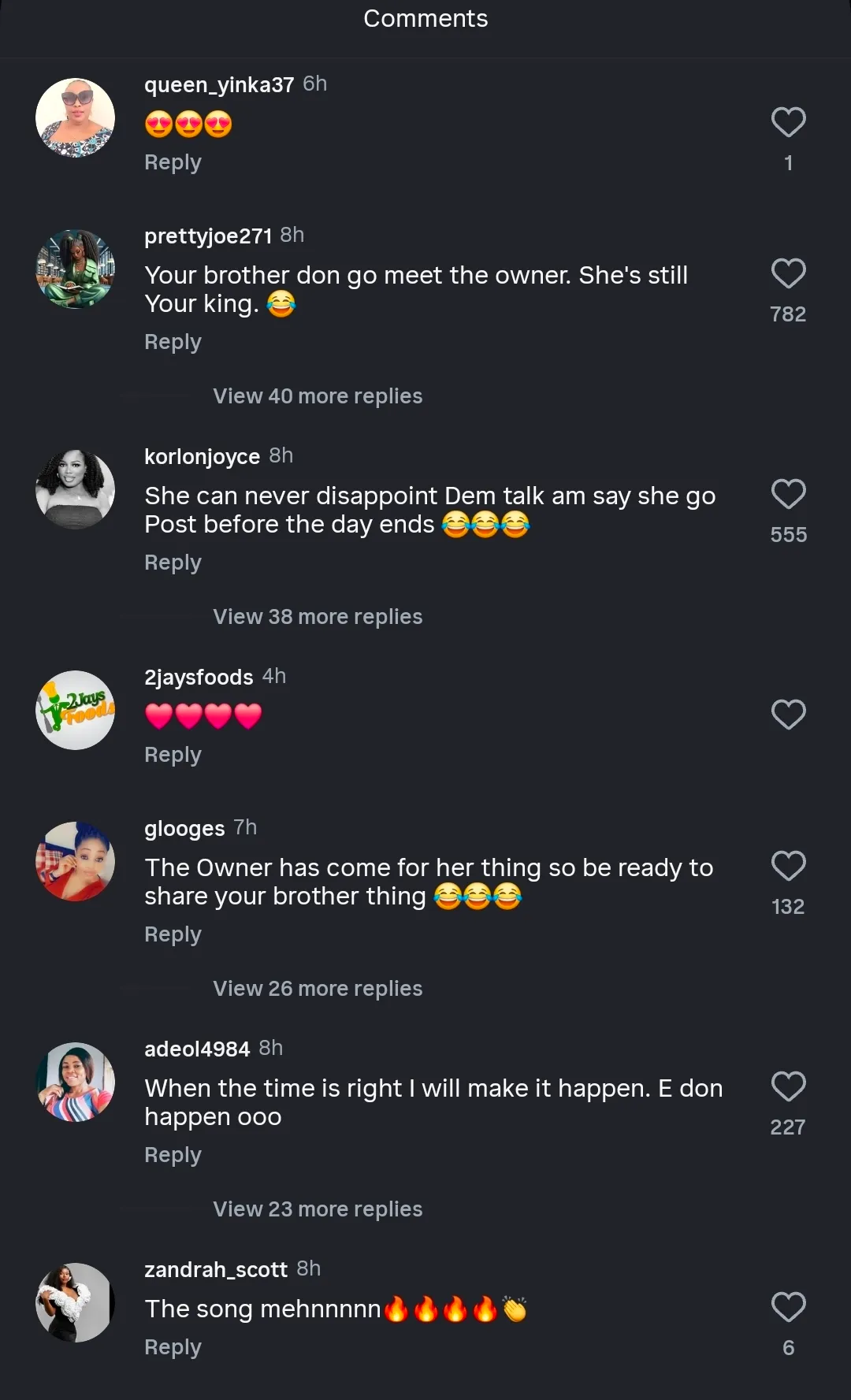Tap heart on prettyjoe271's comment

point(788,273)
